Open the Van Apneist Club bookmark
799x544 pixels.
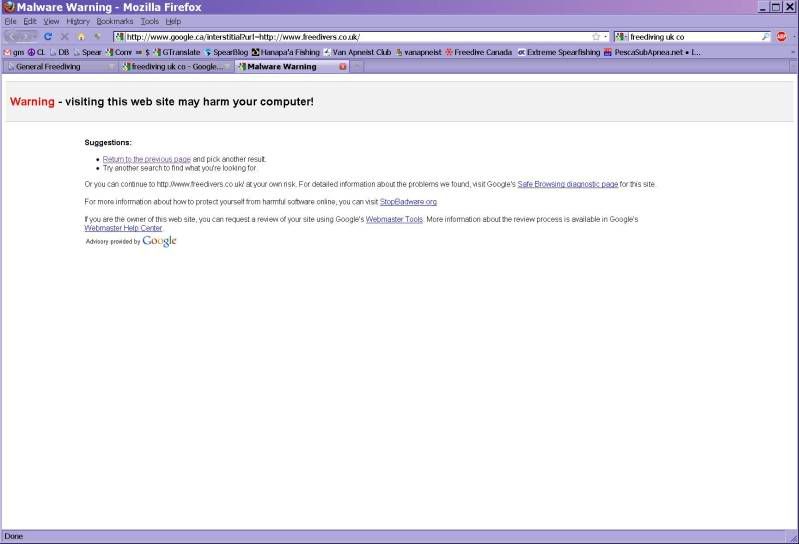pyautogui.click(x=357, y=52)
